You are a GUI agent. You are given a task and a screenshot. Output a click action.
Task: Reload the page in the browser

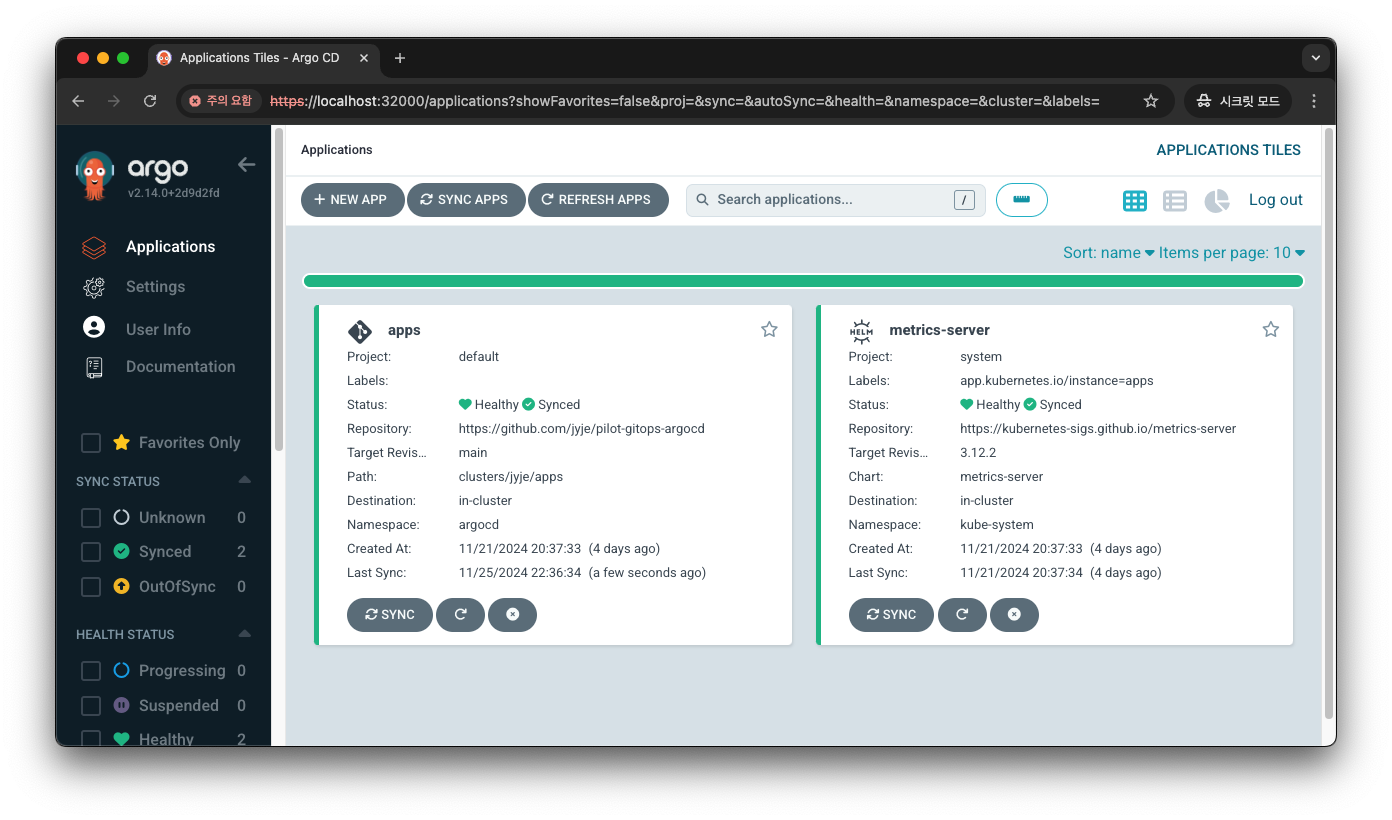[150, 101]
